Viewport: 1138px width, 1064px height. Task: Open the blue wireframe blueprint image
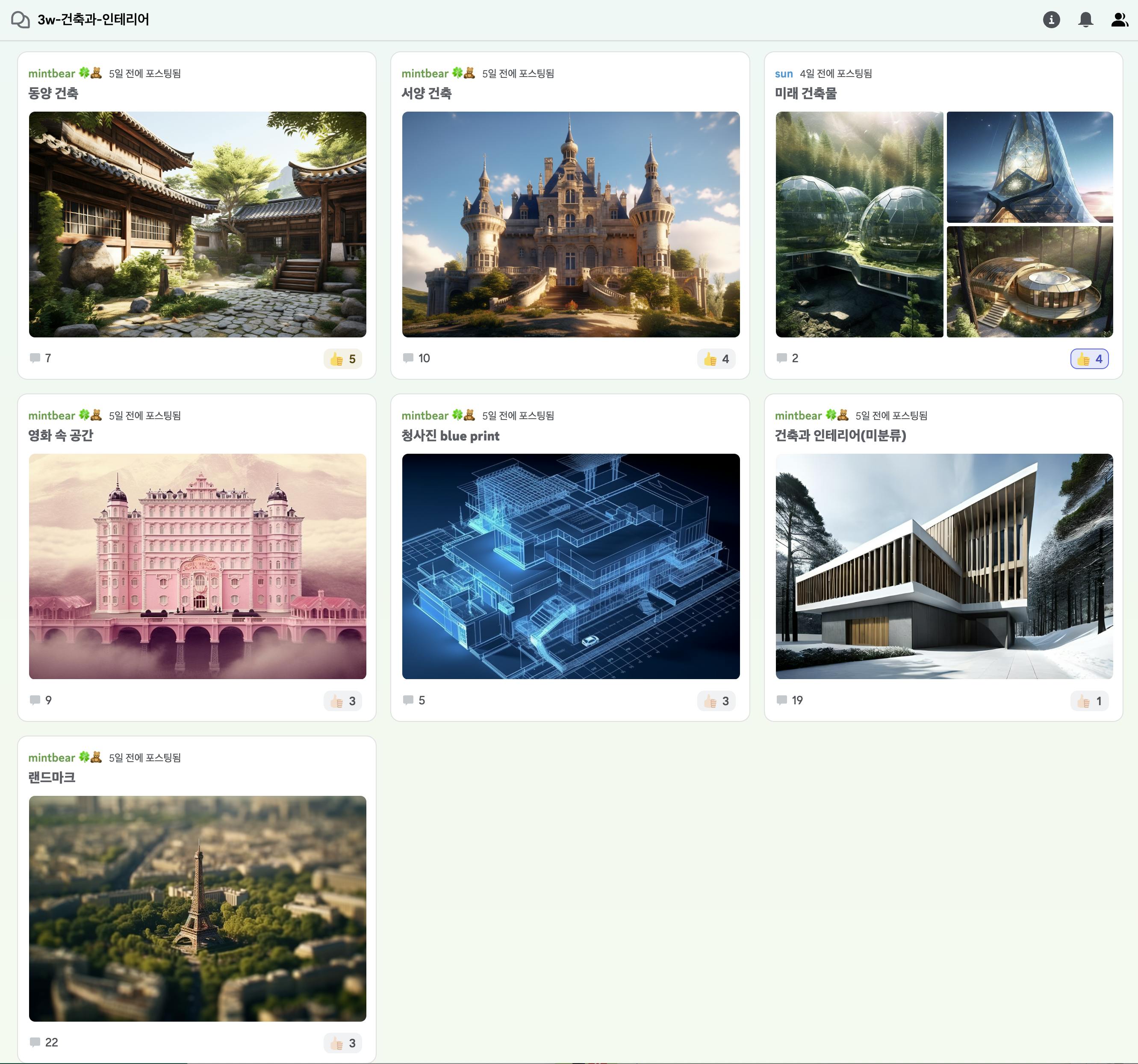[571, 566]
